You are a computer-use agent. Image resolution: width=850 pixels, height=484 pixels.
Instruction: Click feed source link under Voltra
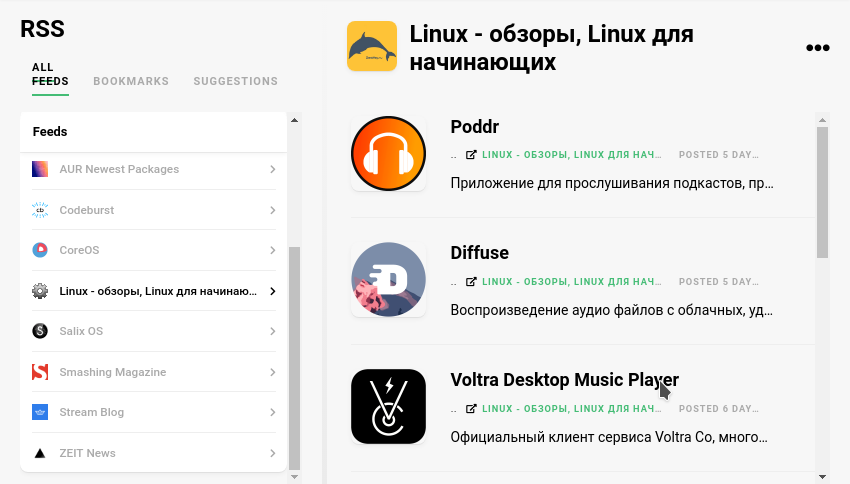coord(571,408)
